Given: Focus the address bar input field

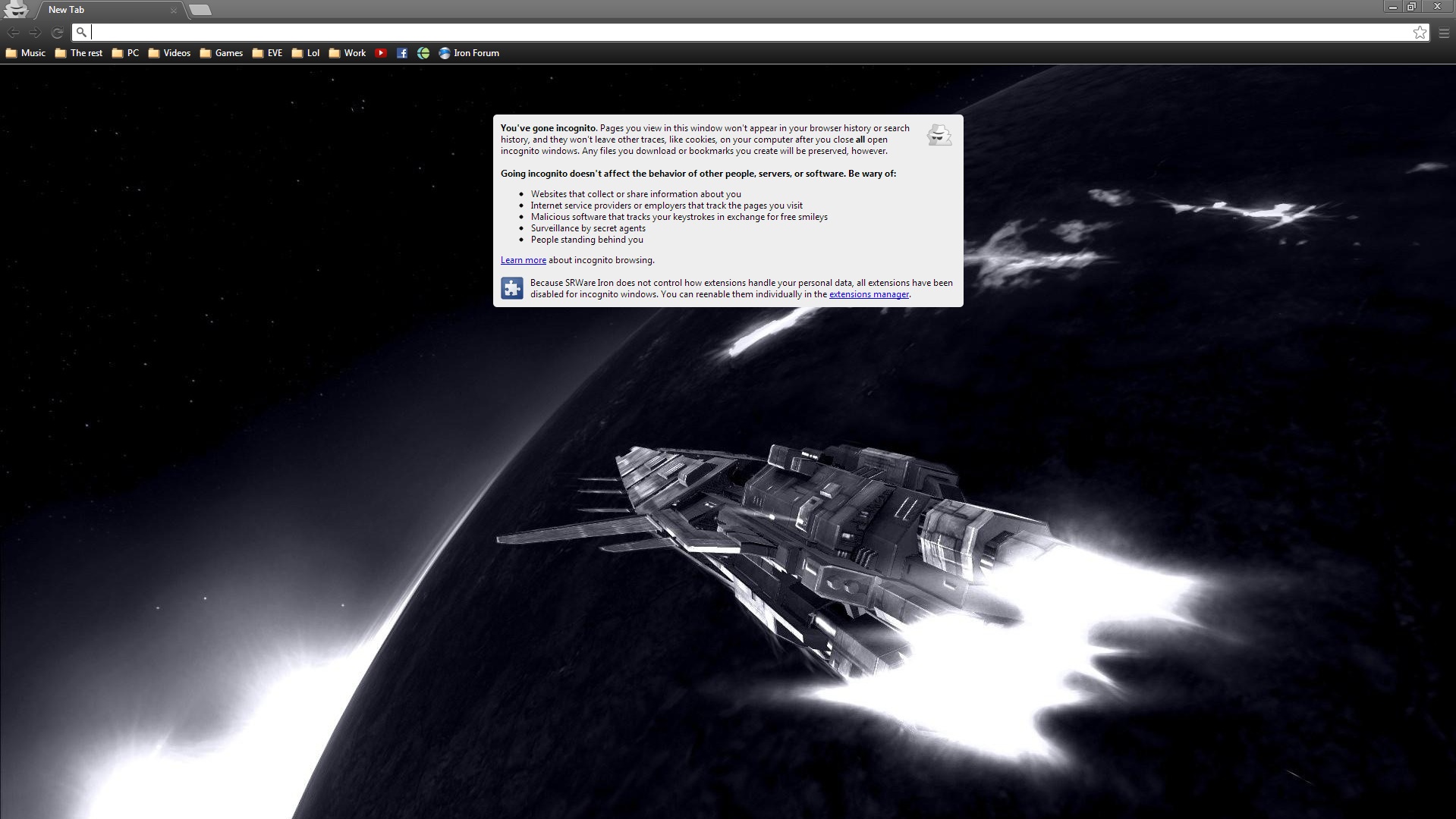Looking at the screenshot, I should coord(750,32).
